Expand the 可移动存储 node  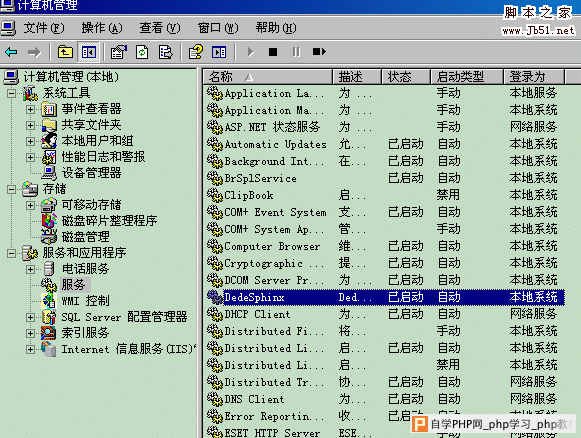[30, 205]
